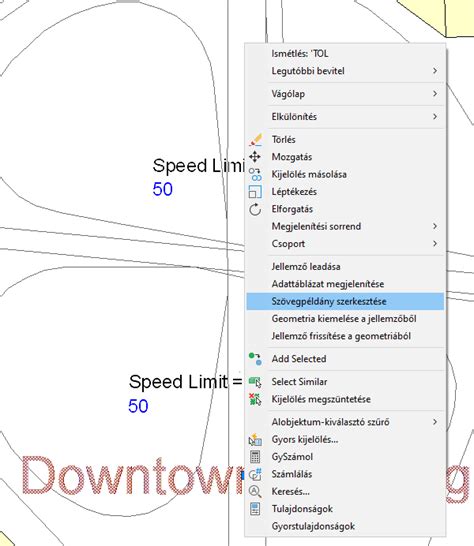474x546 pixels.
Task: Click the Add Selected icon
Action: [255, 359]
